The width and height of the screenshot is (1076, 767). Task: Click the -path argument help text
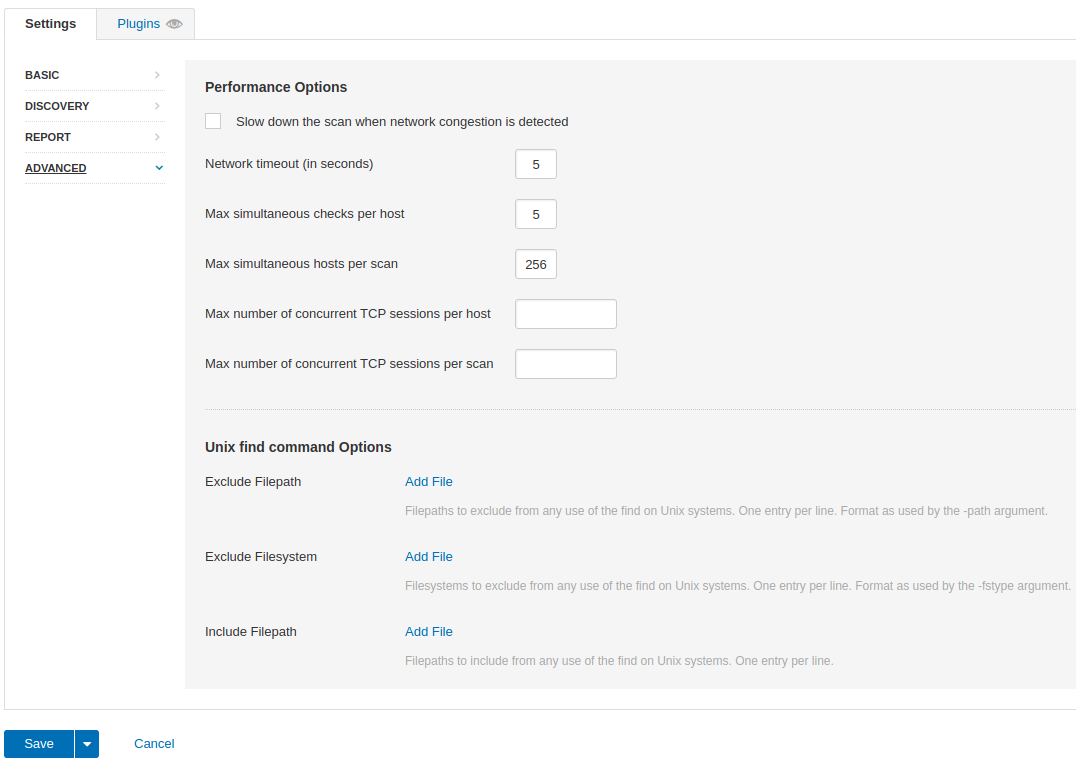point(726,511)
